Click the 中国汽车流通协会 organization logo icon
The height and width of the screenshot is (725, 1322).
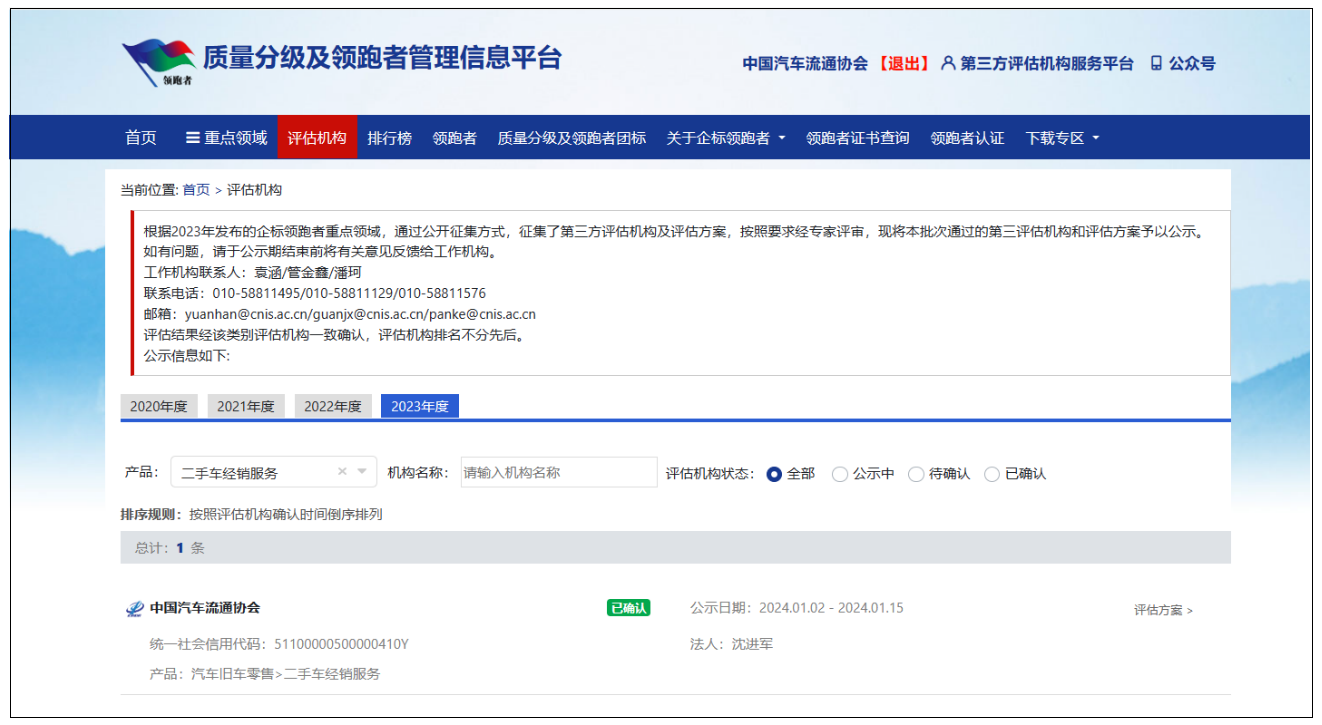click(134, 608)
